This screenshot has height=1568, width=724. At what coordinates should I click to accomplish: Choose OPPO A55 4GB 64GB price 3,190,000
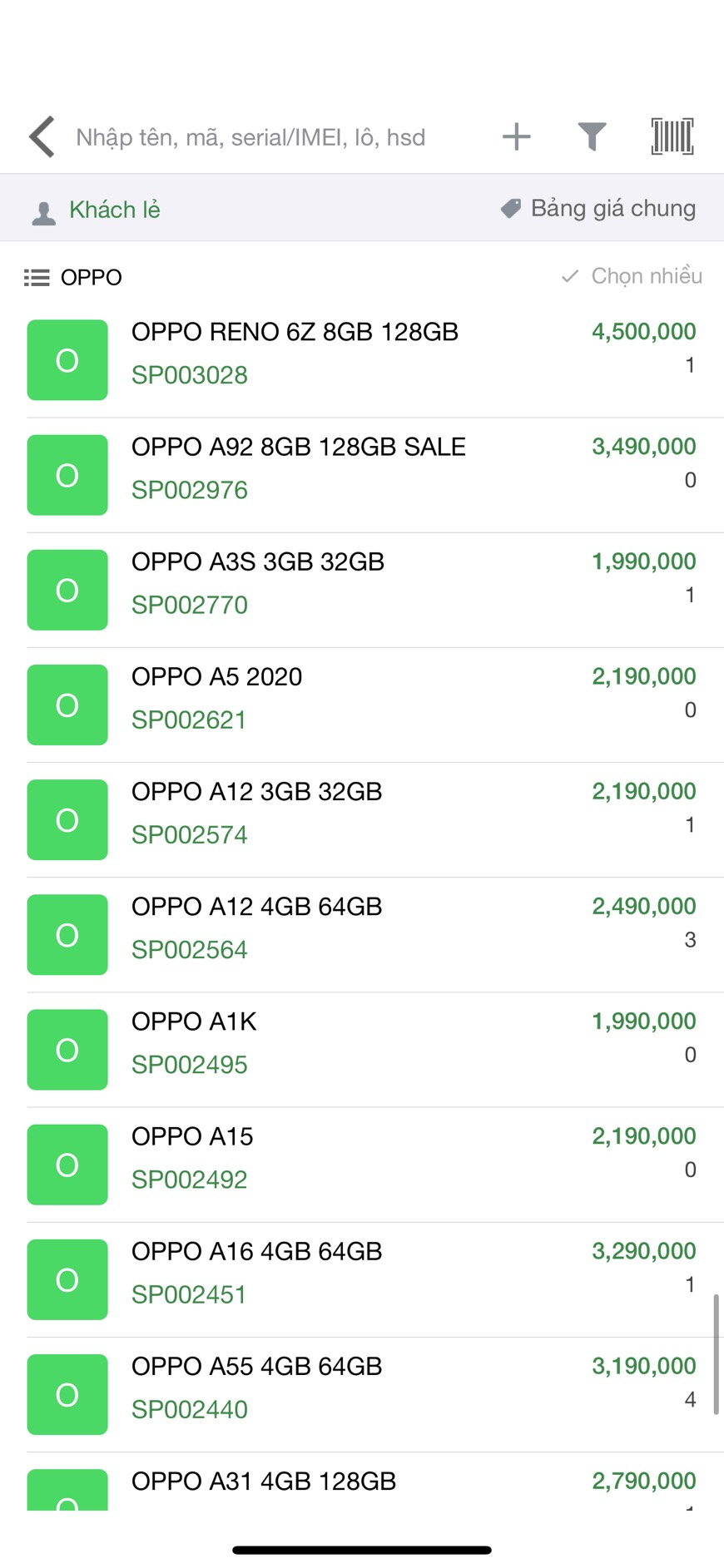point(643,1366)
